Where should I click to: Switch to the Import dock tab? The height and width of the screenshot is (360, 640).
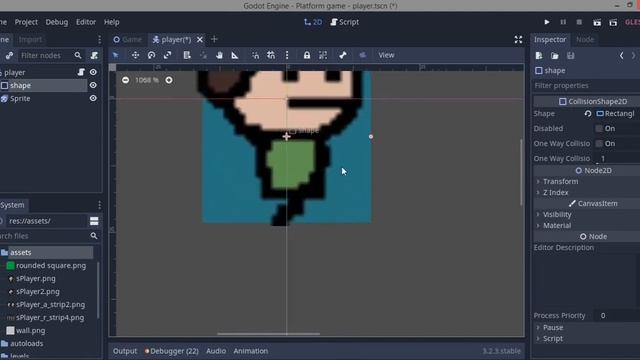pyautogui.click(x=30, y=40)
